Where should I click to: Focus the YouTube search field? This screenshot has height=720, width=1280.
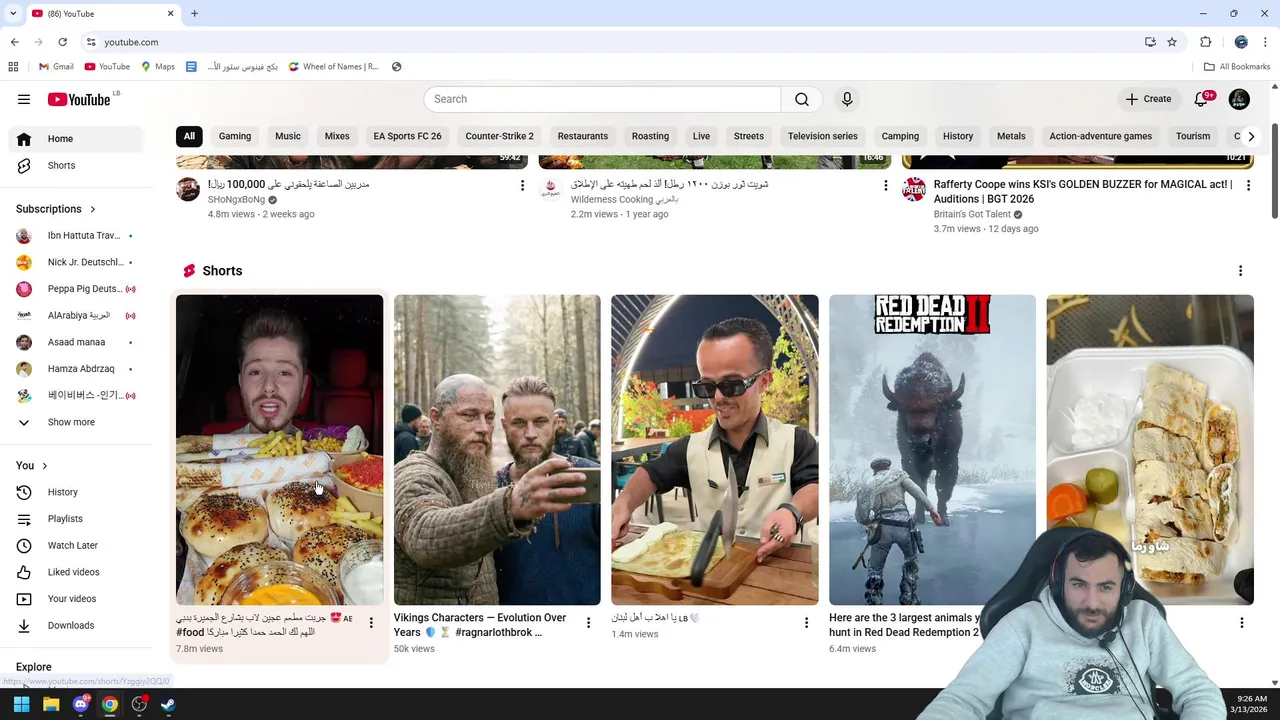tap(602, 99)
